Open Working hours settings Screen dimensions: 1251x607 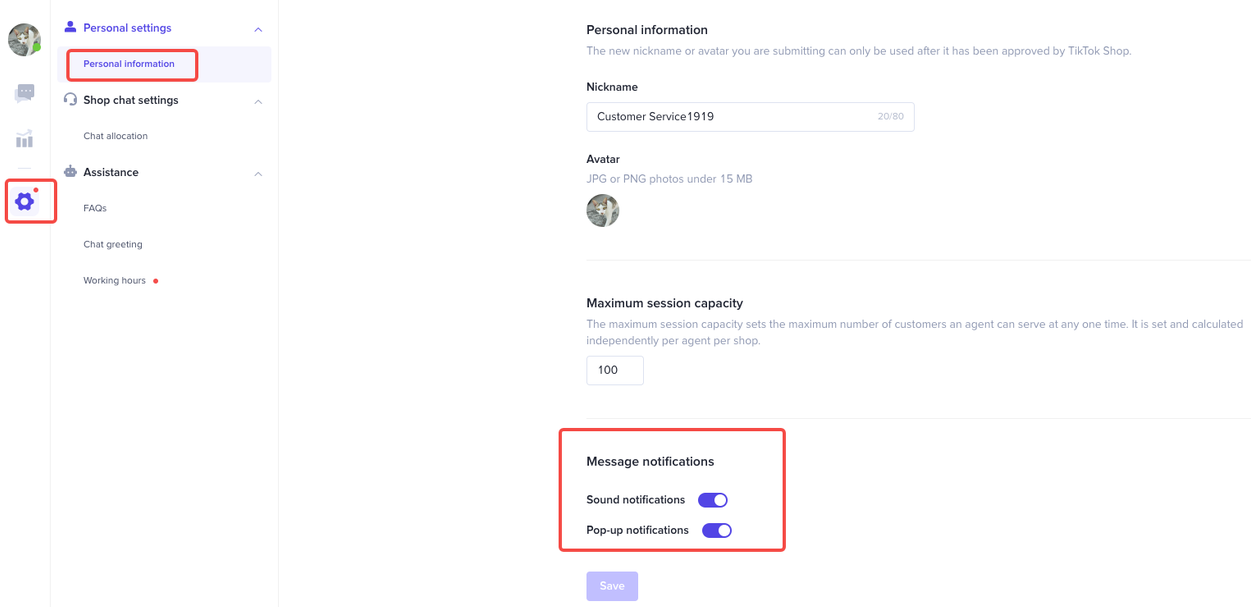click(115, 281)
